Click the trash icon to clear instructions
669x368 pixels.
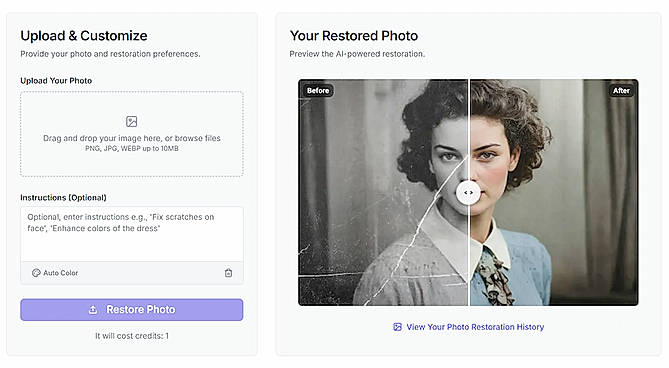228,273
